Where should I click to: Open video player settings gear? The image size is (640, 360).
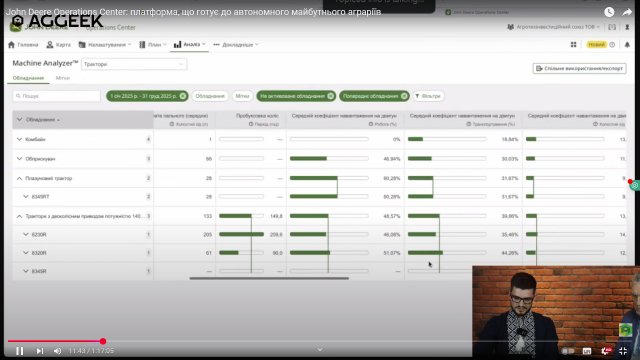click(606, 351)
